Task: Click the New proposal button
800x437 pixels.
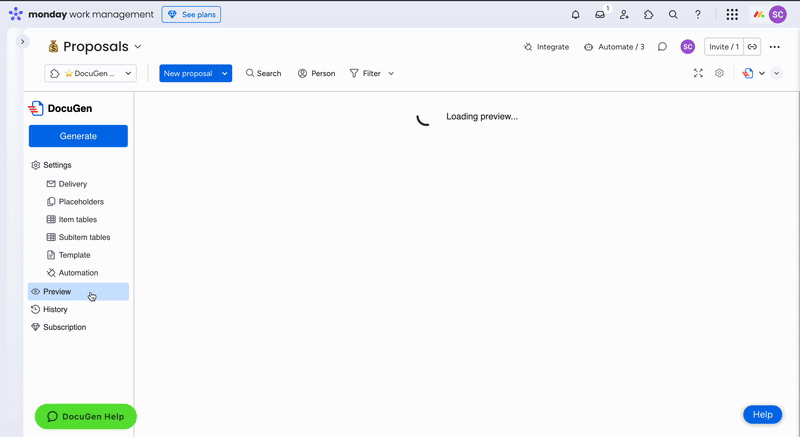Action: click(188, 73)
